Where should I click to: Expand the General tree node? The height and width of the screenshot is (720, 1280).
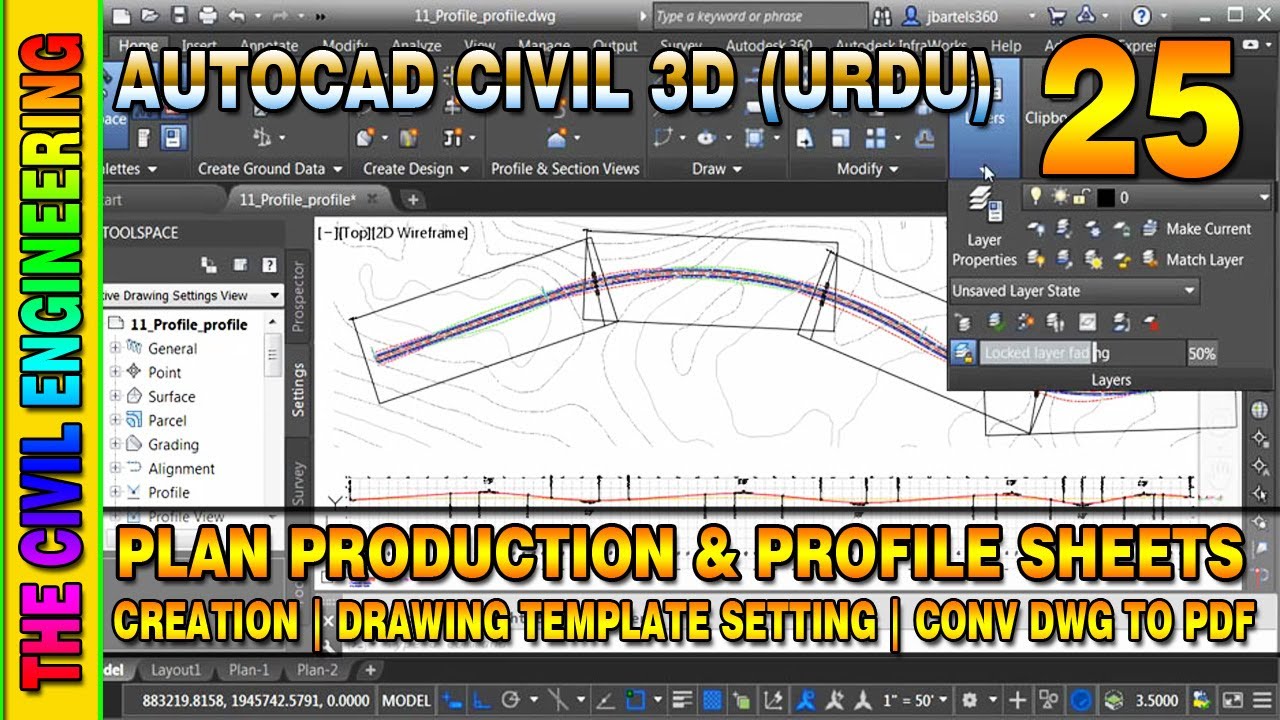click(x=115, y=348)
